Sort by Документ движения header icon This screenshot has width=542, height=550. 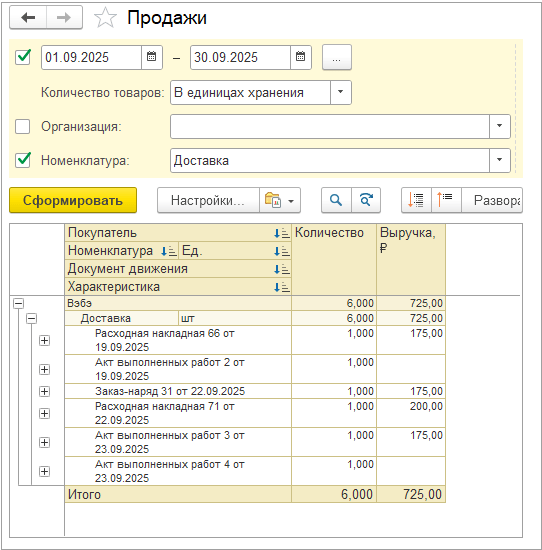click(282, 269)
